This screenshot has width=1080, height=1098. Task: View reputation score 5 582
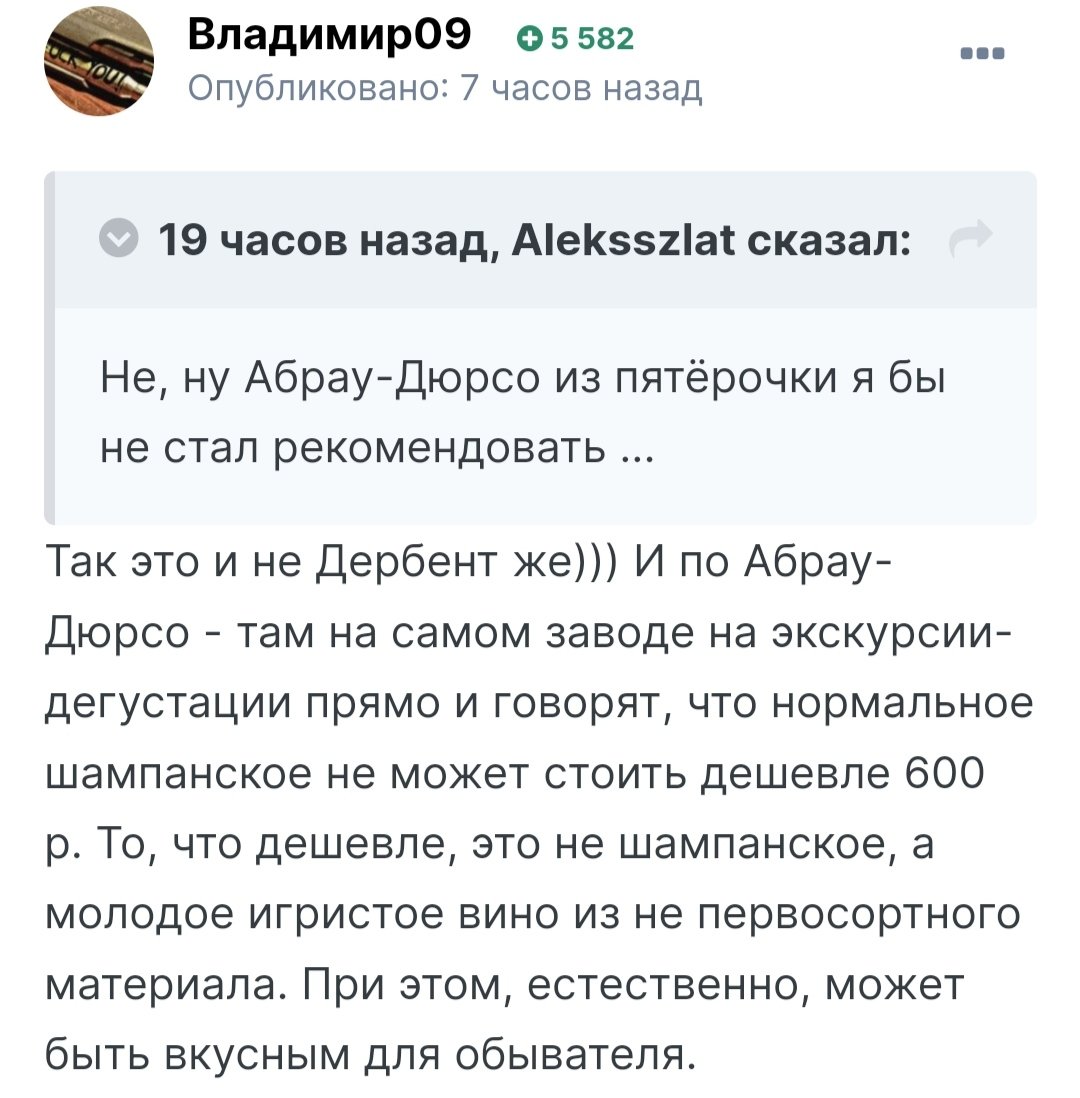(592, 39)
